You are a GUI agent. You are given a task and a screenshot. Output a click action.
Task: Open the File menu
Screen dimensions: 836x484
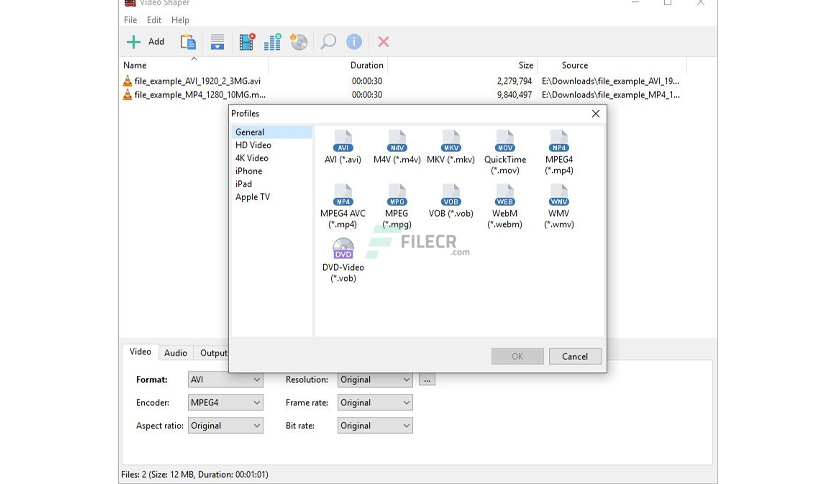(x=131, y=20)
